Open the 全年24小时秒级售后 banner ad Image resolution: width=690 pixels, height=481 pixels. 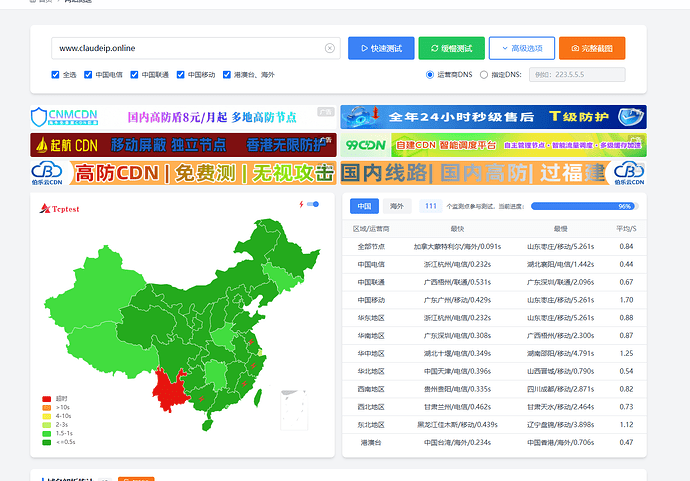pos(493,117)
